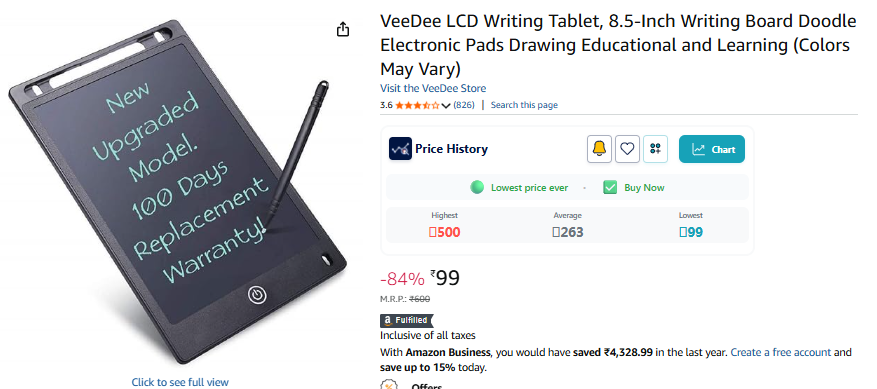This screenshot has width=877, height=389.
Task: Click the share icon above product image
Action: [x=343, y=30]
